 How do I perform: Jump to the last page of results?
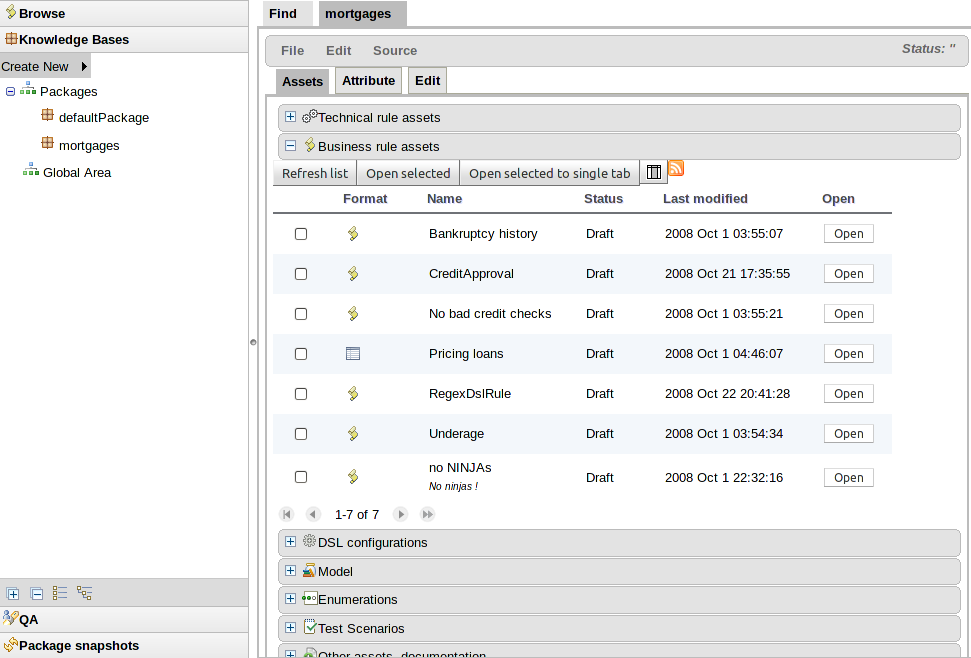(x=428, y=514)
